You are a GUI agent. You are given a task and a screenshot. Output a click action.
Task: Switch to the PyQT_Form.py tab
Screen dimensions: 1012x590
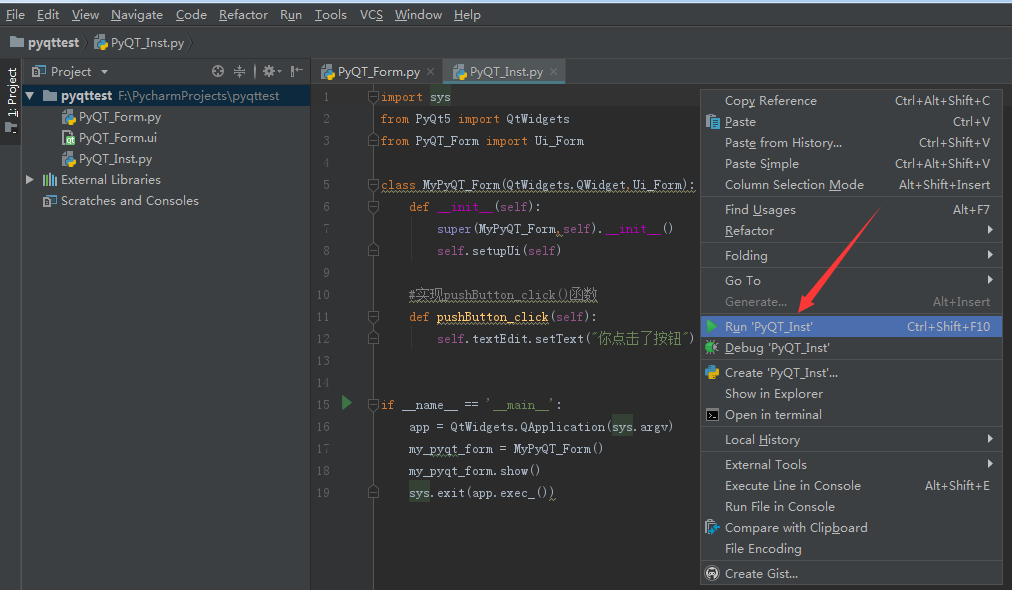(378, 72)
